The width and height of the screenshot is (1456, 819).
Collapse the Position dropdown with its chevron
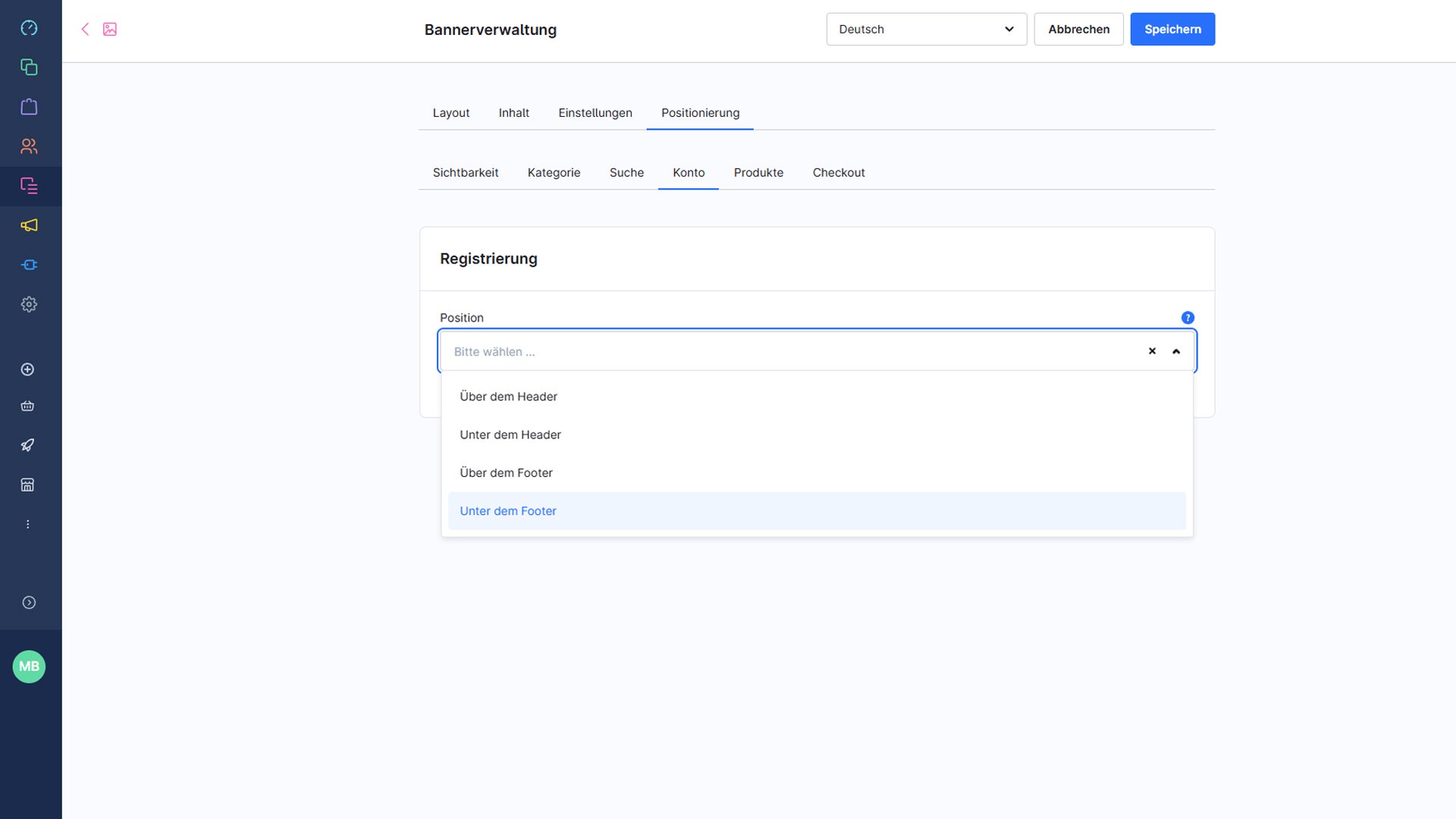(1176, 350)
